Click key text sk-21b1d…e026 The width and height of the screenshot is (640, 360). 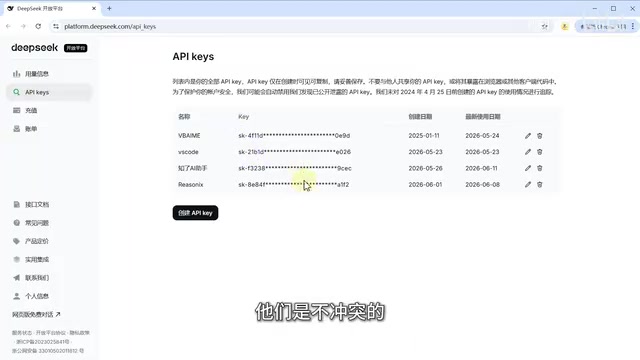[295, 152]
